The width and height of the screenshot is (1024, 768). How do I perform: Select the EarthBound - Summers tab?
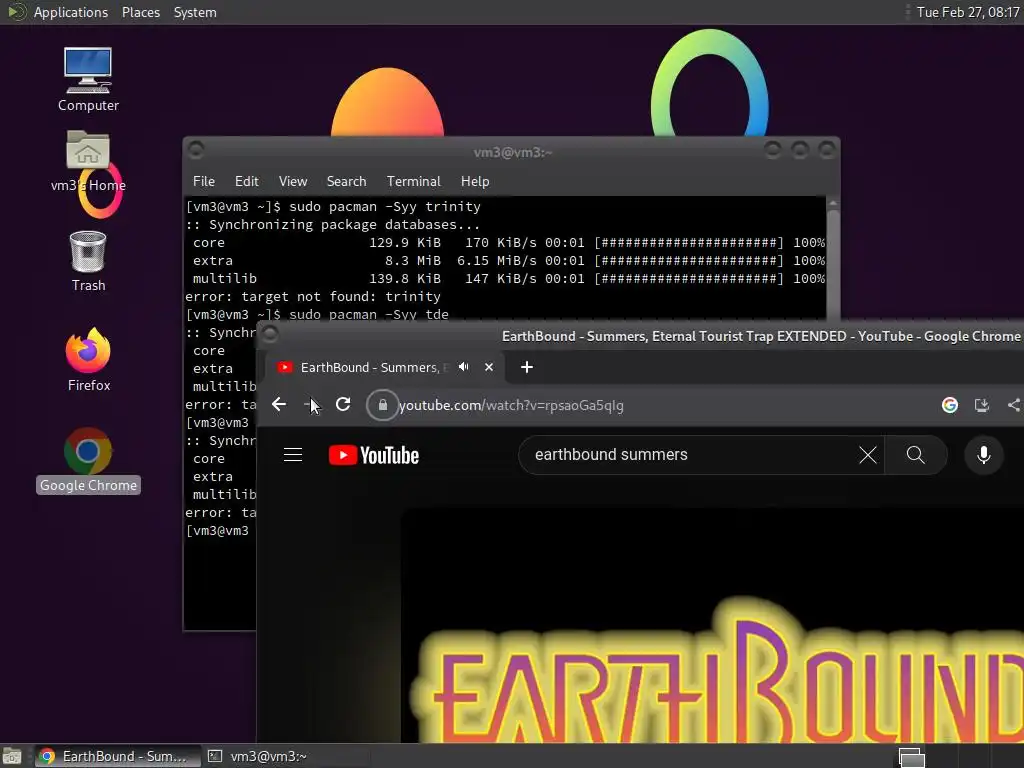pyautogui.click(x=385, y=367)
